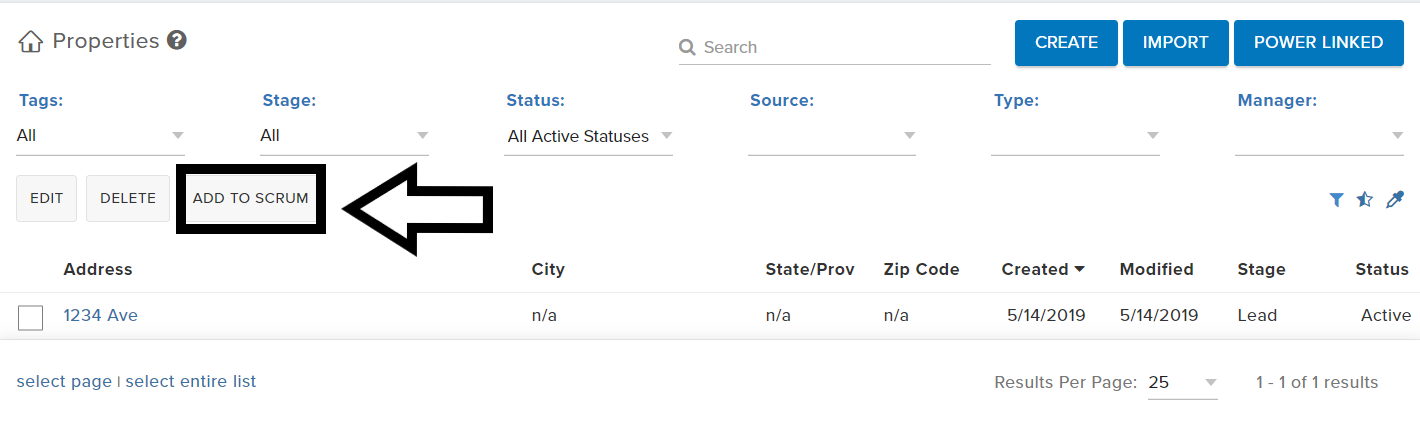Click the CREATE button

tap(1066, 43)
